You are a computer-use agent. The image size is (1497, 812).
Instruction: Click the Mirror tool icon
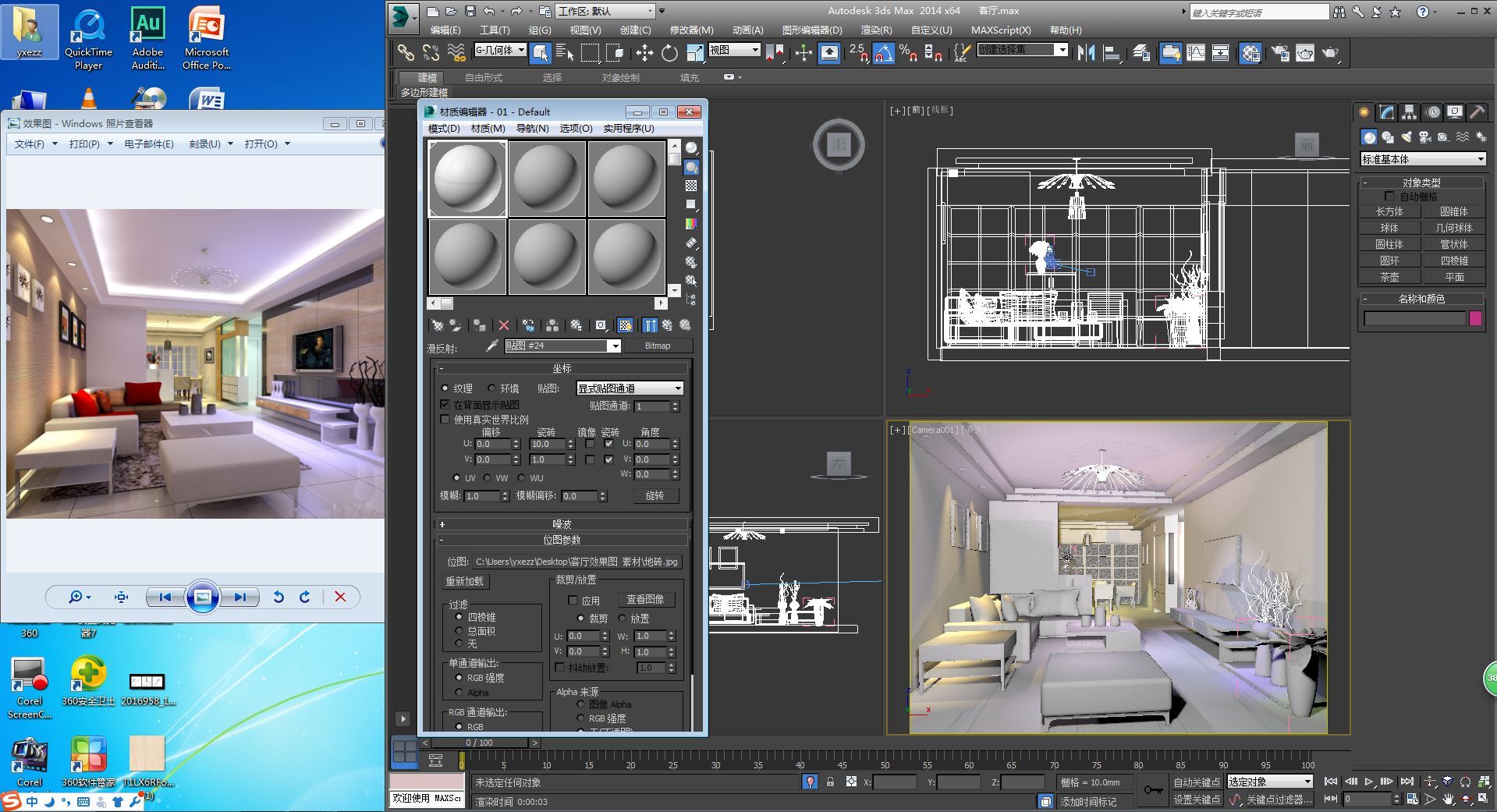tap(1086, 52)
